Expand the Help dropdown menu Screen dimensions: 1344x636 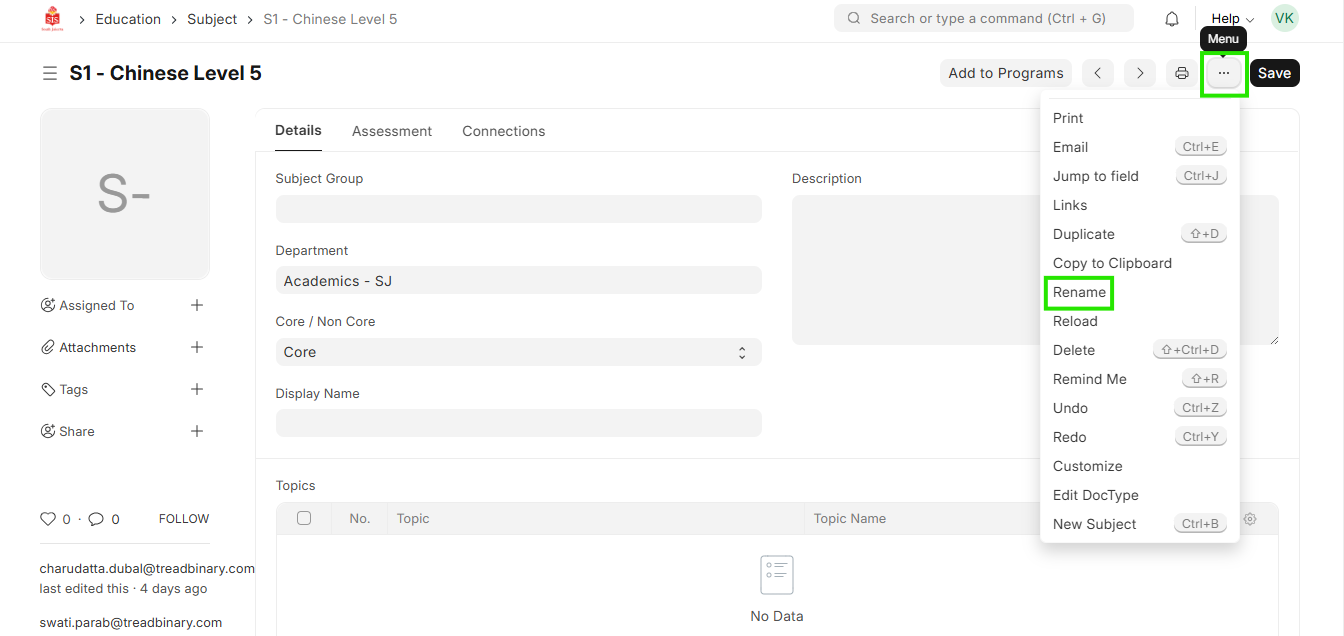coord(1232,19)
